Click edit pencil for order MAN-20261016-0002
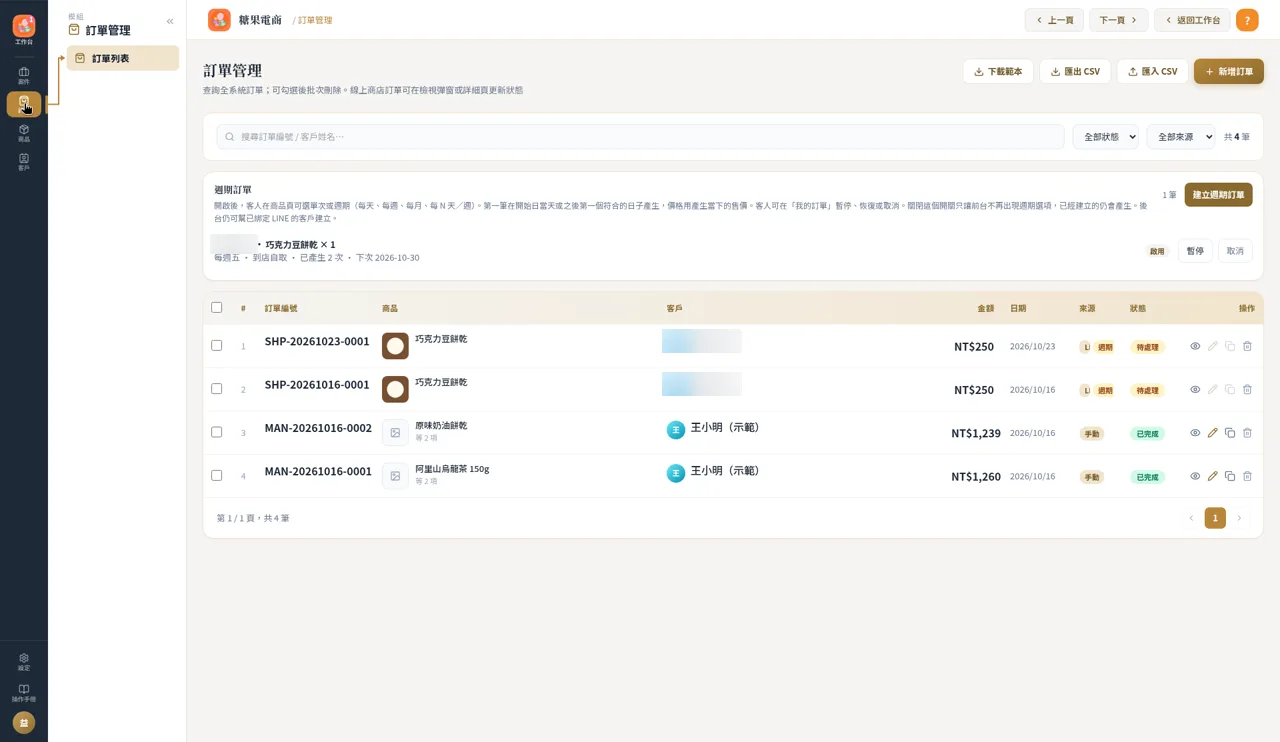This screenshot has height=742, width=1280. tap(1212, 433)
